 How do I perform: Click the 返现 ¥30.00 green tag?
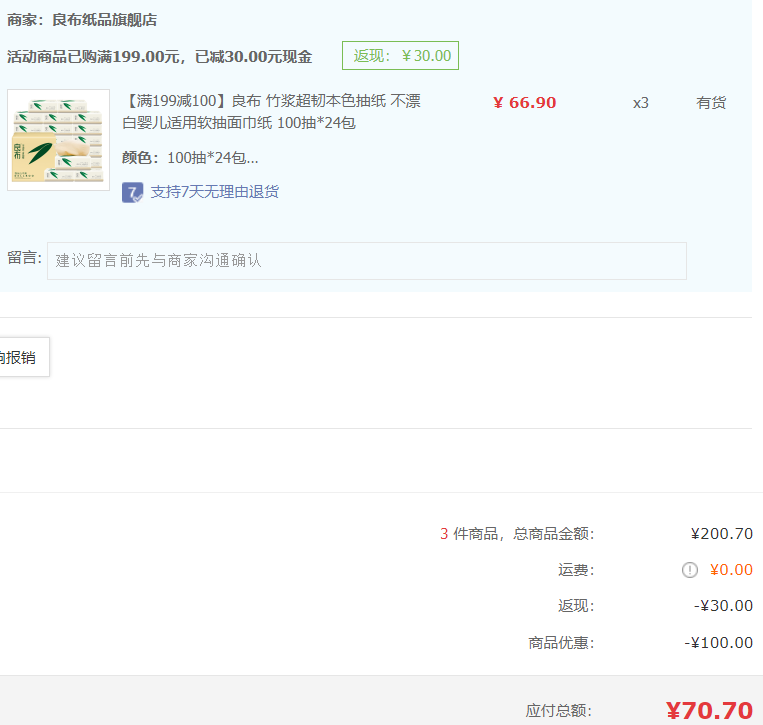point(400,55)
